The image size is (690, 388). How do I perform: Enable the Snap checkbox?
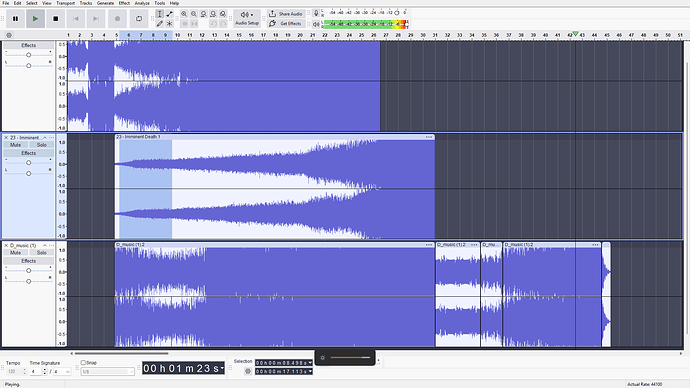pos(83,362)
